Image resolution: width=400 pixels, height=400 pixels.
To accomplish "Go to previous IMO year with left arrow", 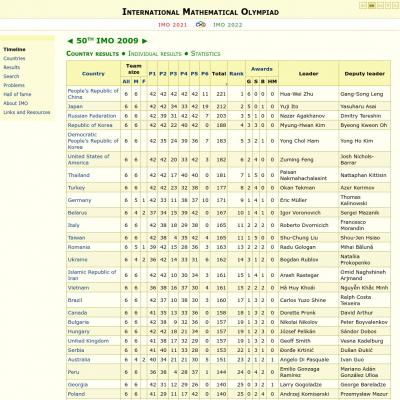I will point(70,41).
